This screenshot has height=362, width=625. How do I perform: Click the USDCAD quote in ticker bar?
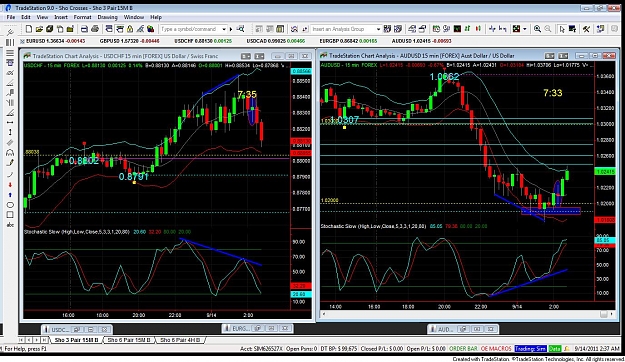276,41
